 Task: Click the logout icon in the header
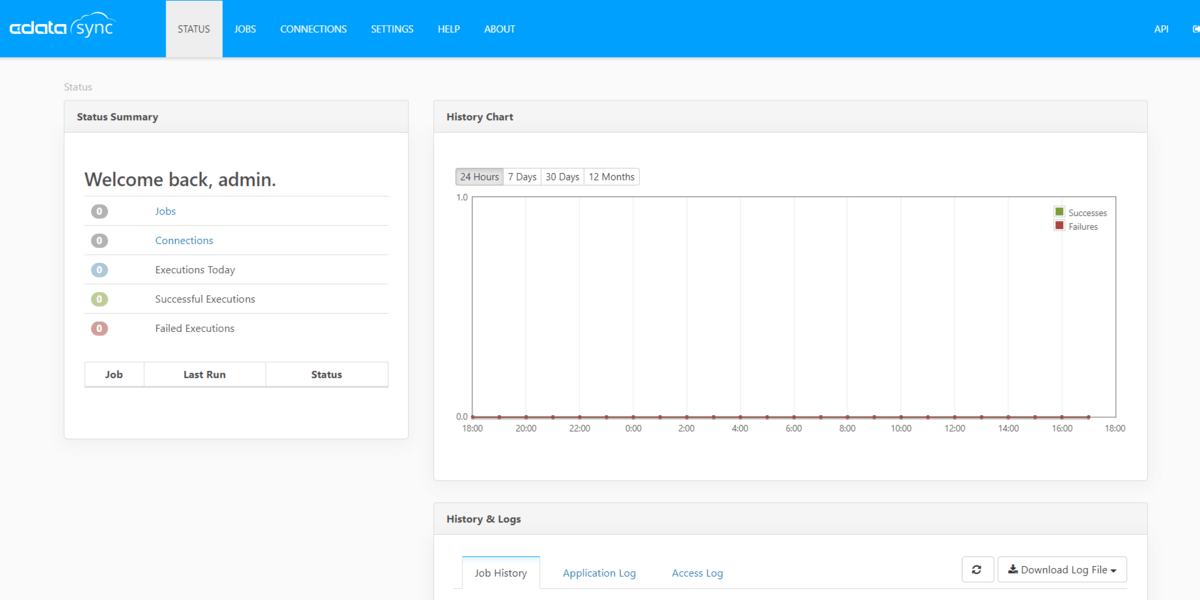pyautogui.click(x=1195, y=29)
